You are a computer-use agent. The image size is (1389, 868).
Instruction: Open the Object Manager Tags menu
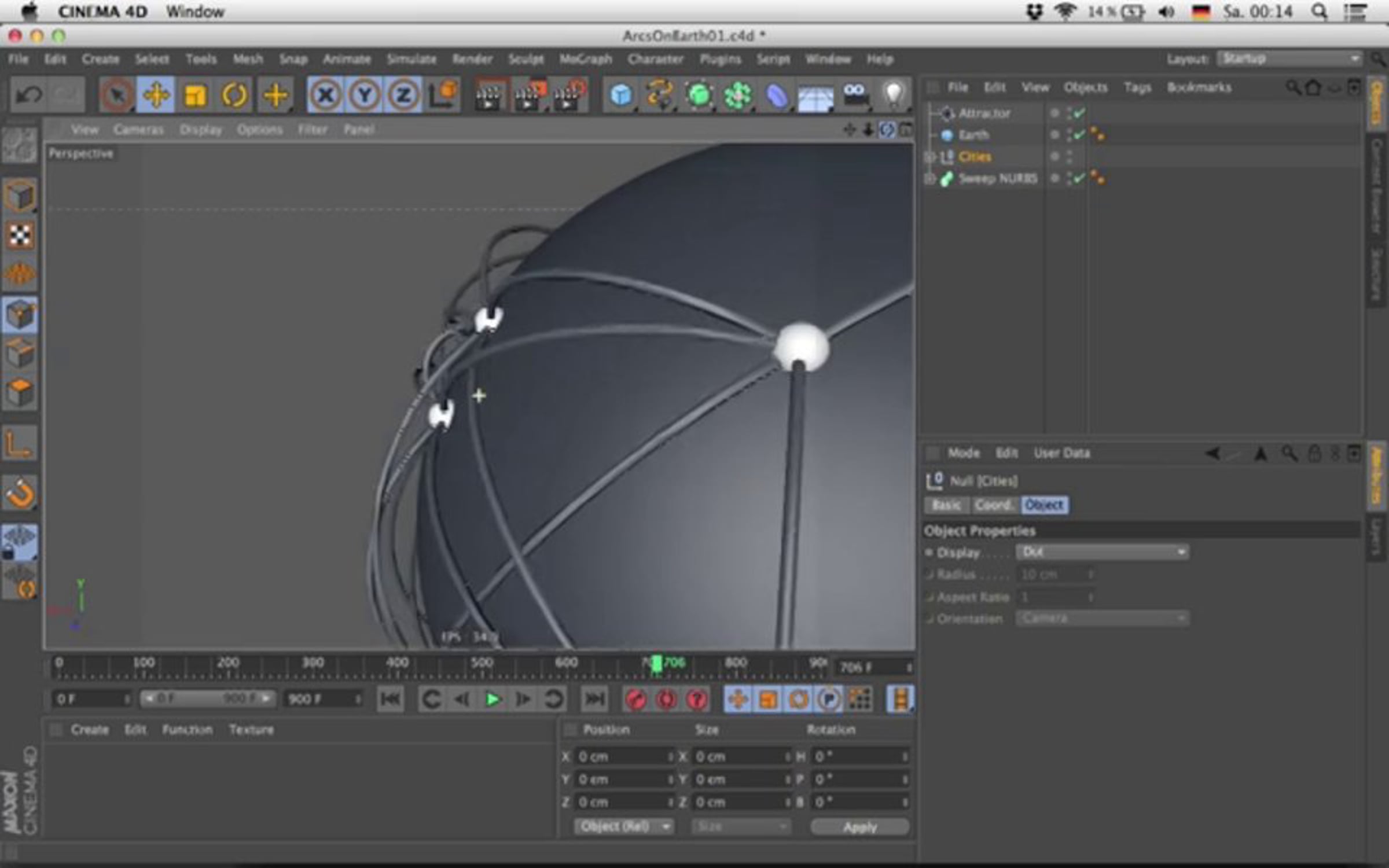tap(1137, 87)
